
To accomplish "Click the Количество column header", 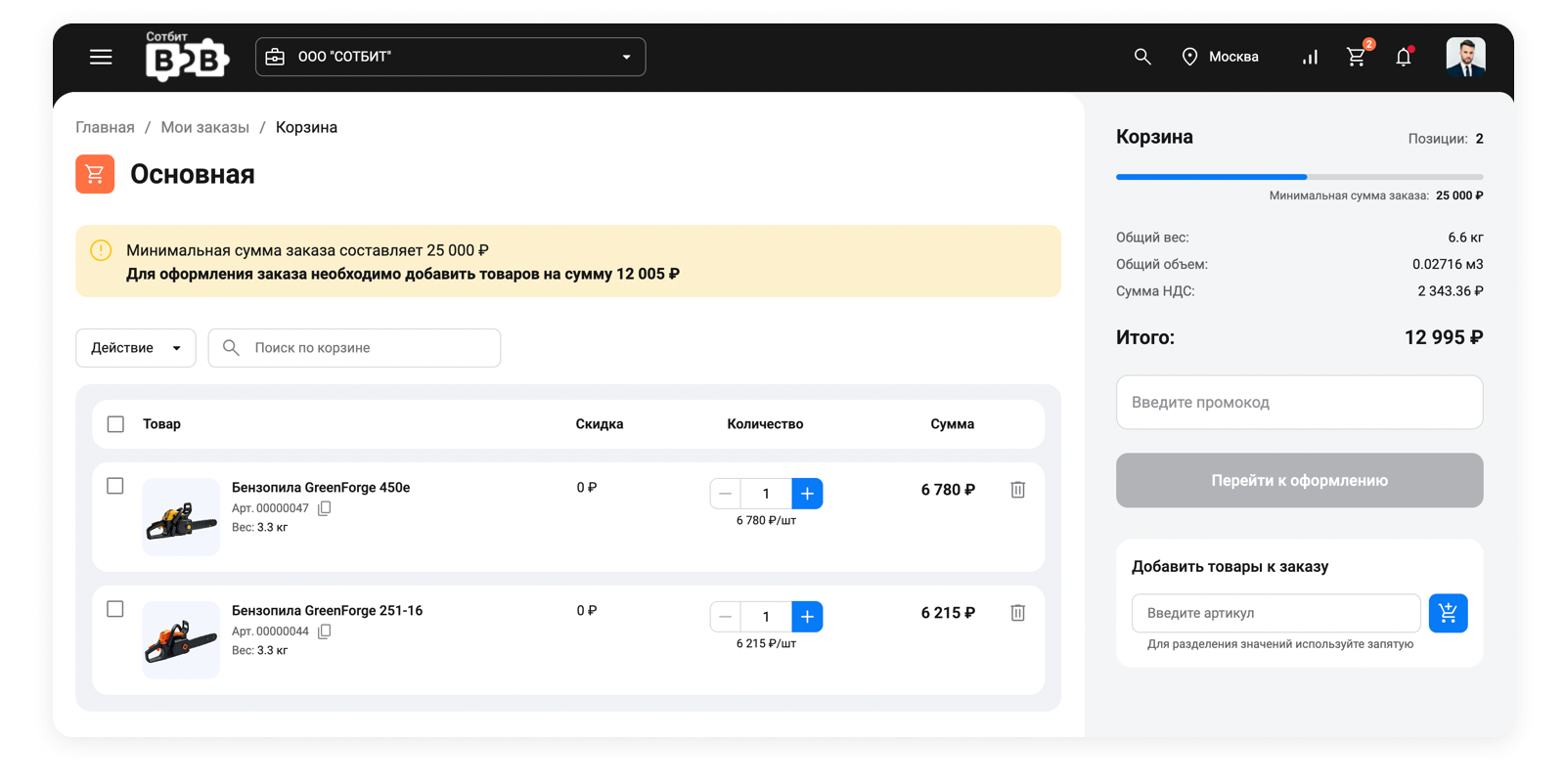I will 765,424.
